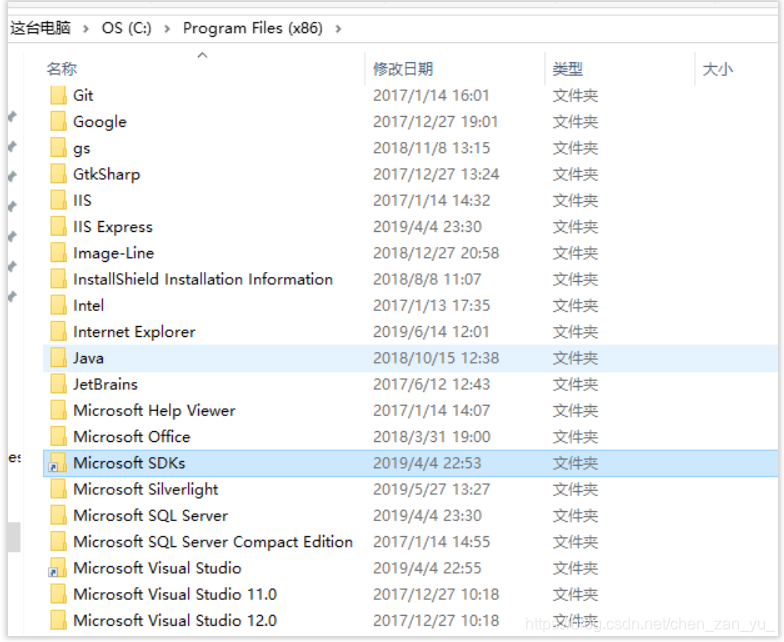Image resolution: width=784 pixels, height=642 pixels.
Task: Click the Internet Explorer folder icon
Action: [58, 332]
